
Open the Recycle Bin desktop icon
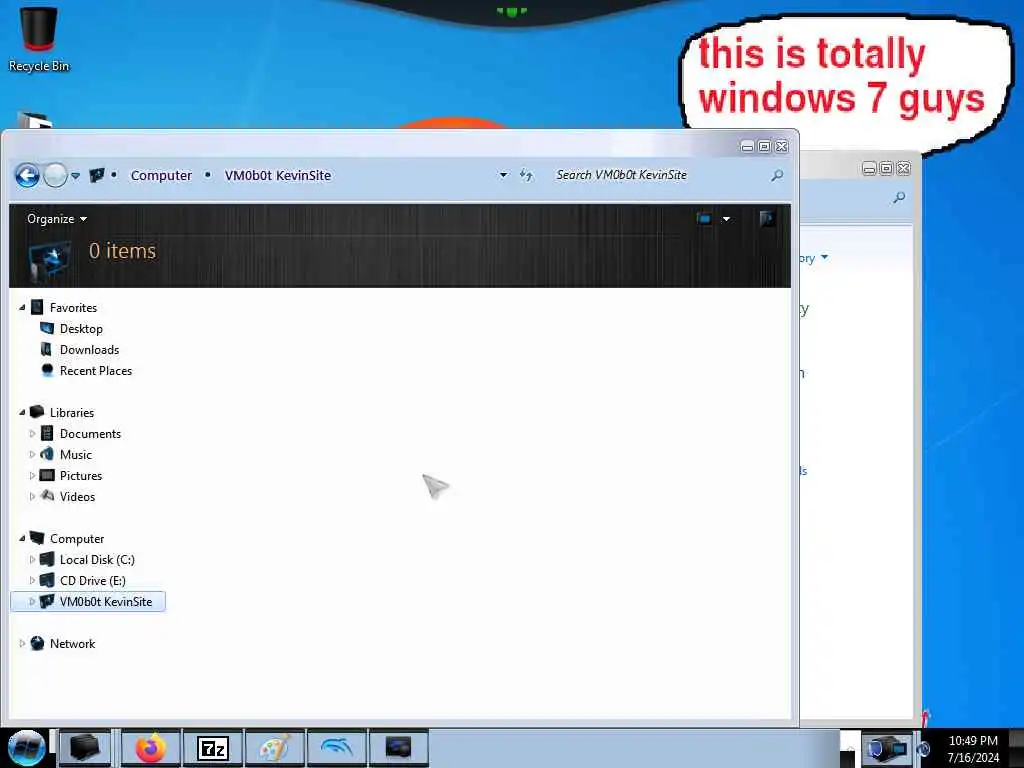tap(39, 38)
